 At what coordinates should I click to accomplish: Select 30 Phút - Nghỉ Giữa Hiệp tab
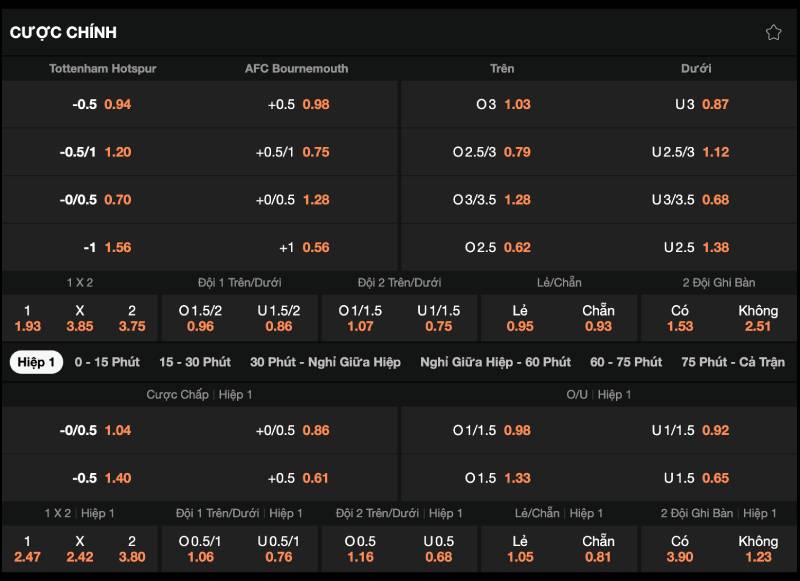325,362
